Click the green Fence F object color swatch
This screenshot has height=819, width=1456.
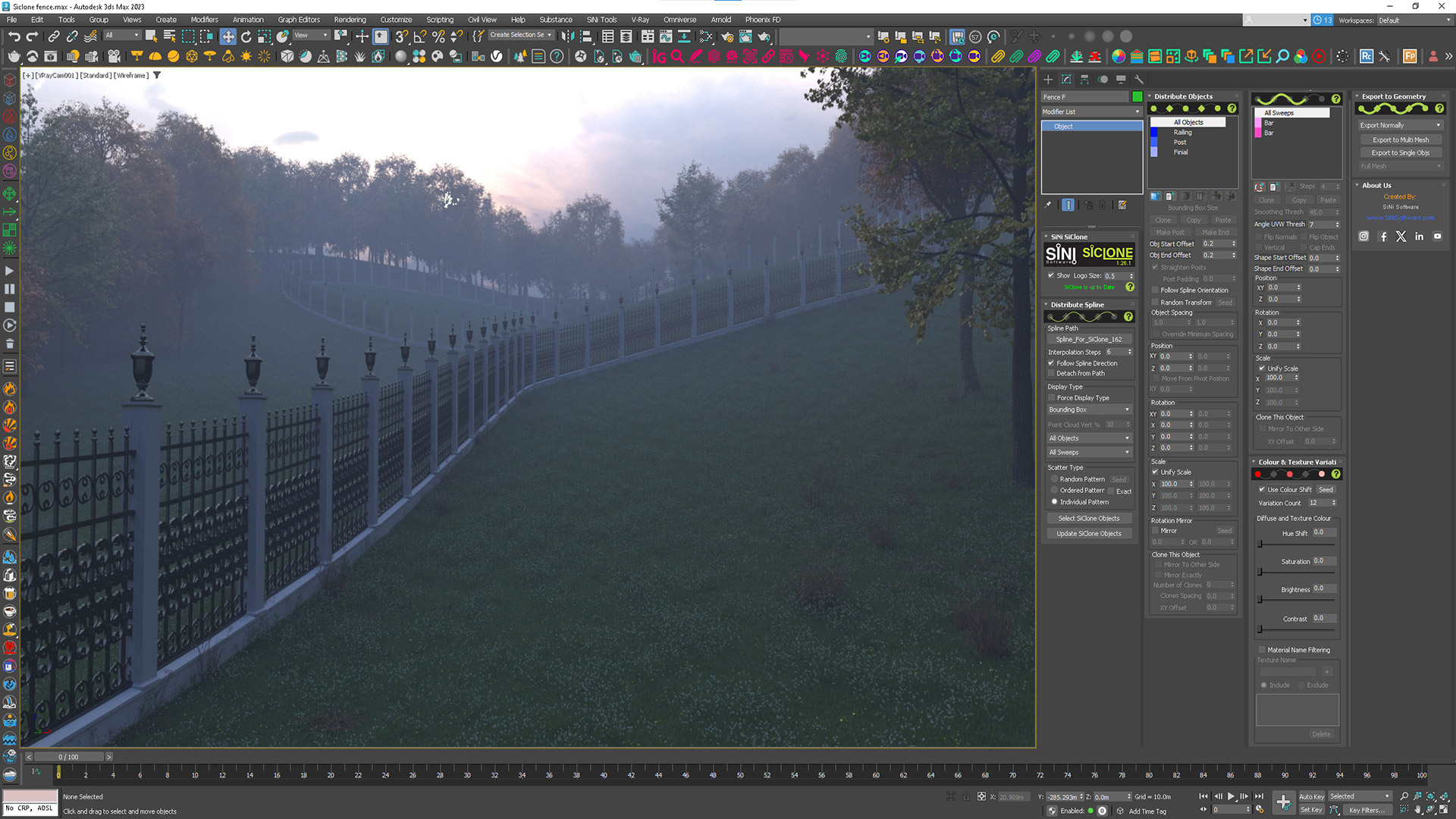click(1137, 97)
